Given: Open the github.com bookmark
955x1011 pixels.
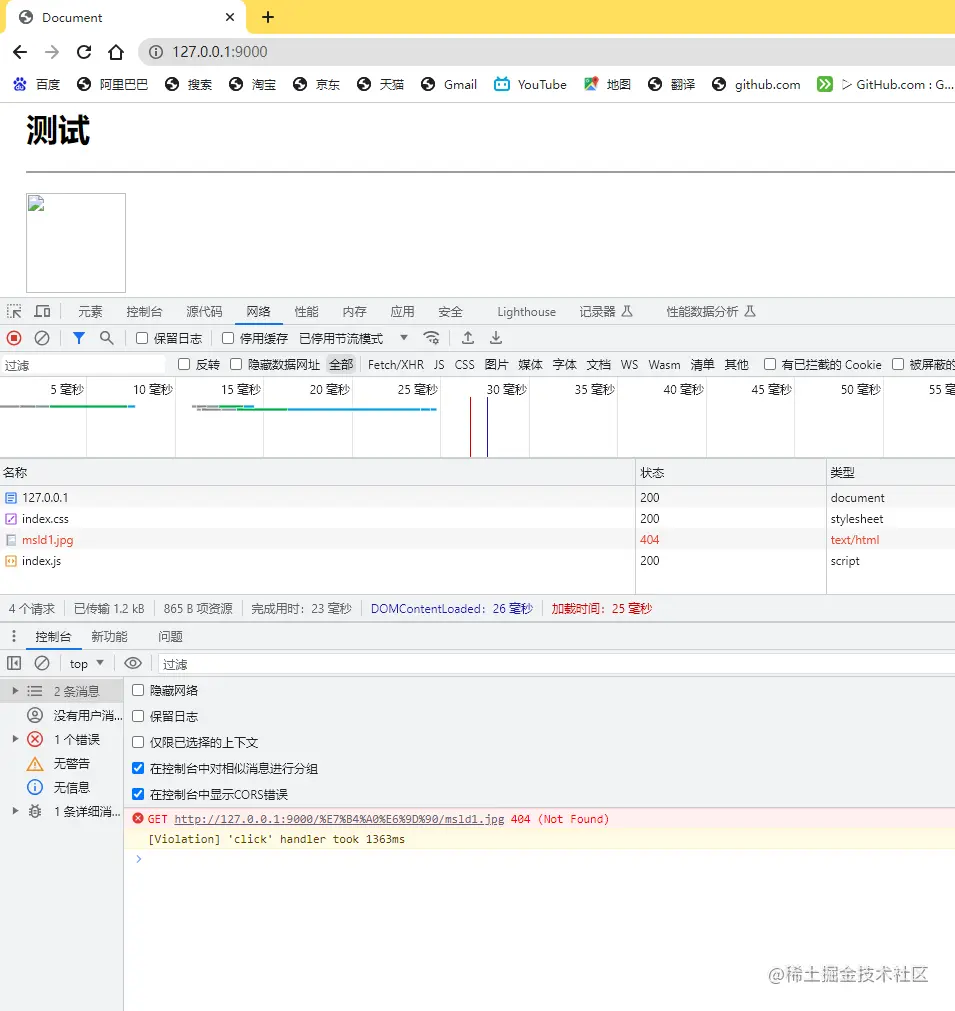Looking at the screenshot, I should 756,84.
